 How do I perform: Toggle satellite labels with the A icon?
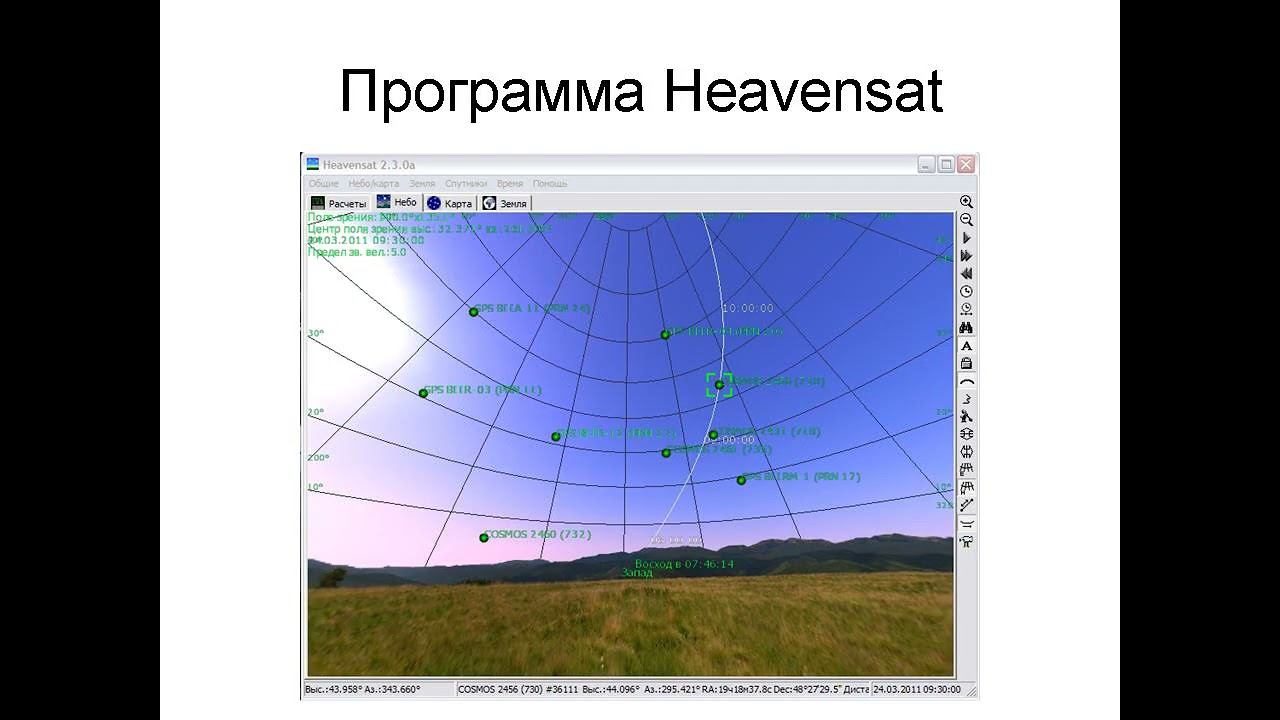966,345
